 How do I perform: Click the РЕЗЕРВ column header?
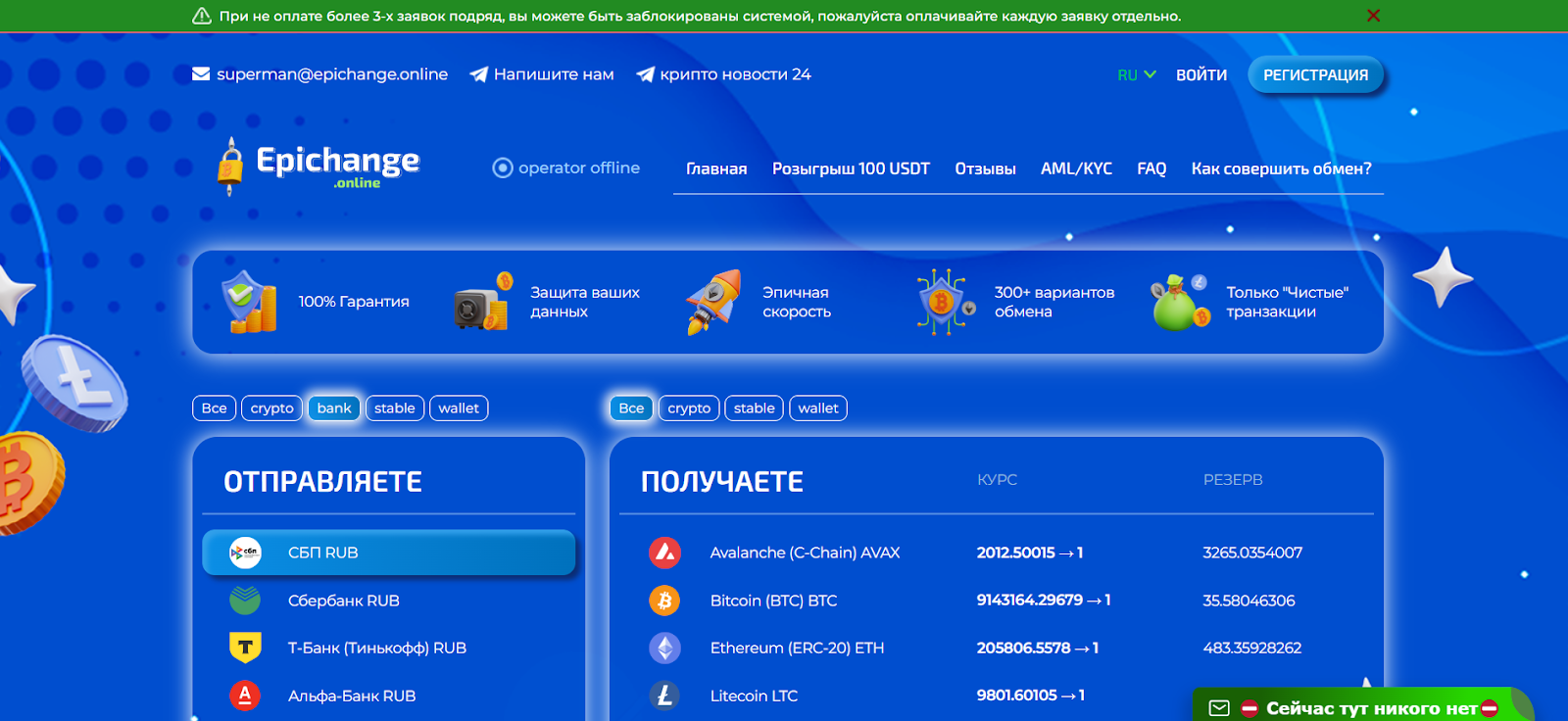pyautogui.click(x=1233, y=480)
